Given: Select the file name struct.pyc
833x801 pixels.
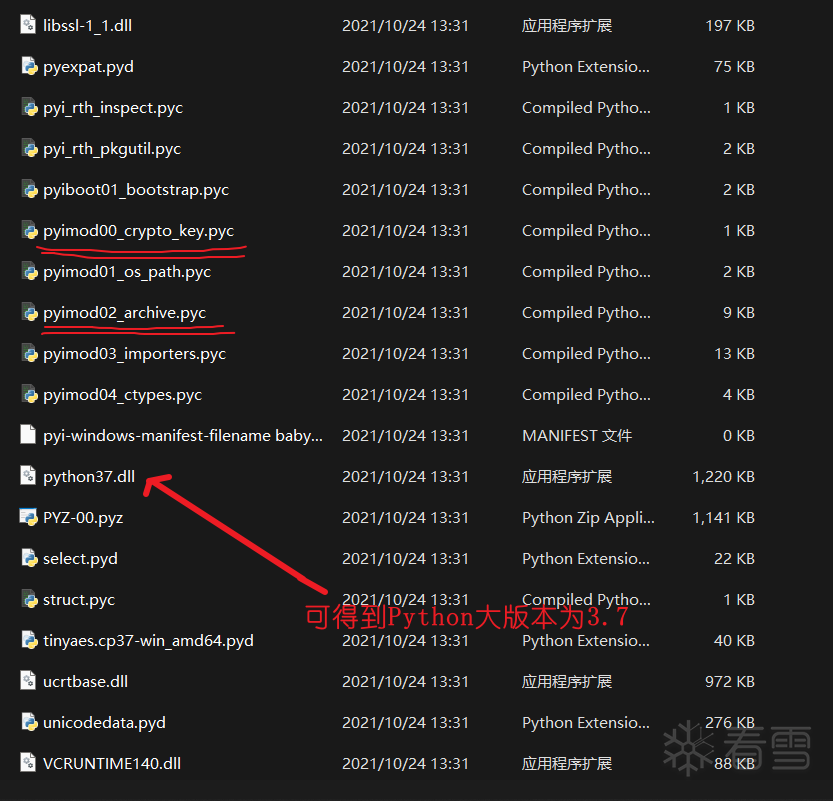Looking at the screenshot, I should [x=79, y=599].
